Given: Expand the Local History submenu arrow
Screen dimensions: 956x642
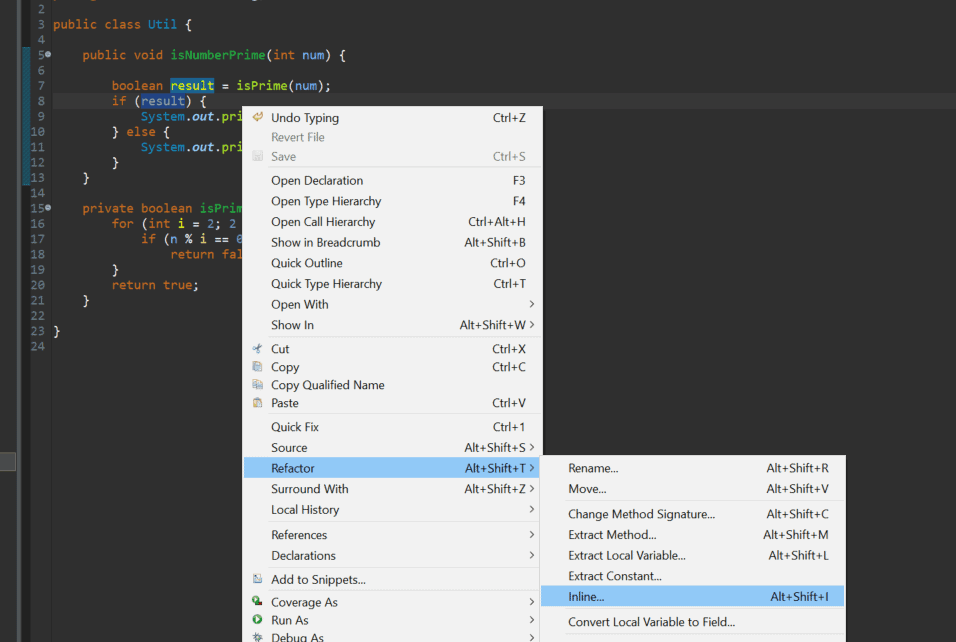Looking at the screenshot, I should pos(532,509).
